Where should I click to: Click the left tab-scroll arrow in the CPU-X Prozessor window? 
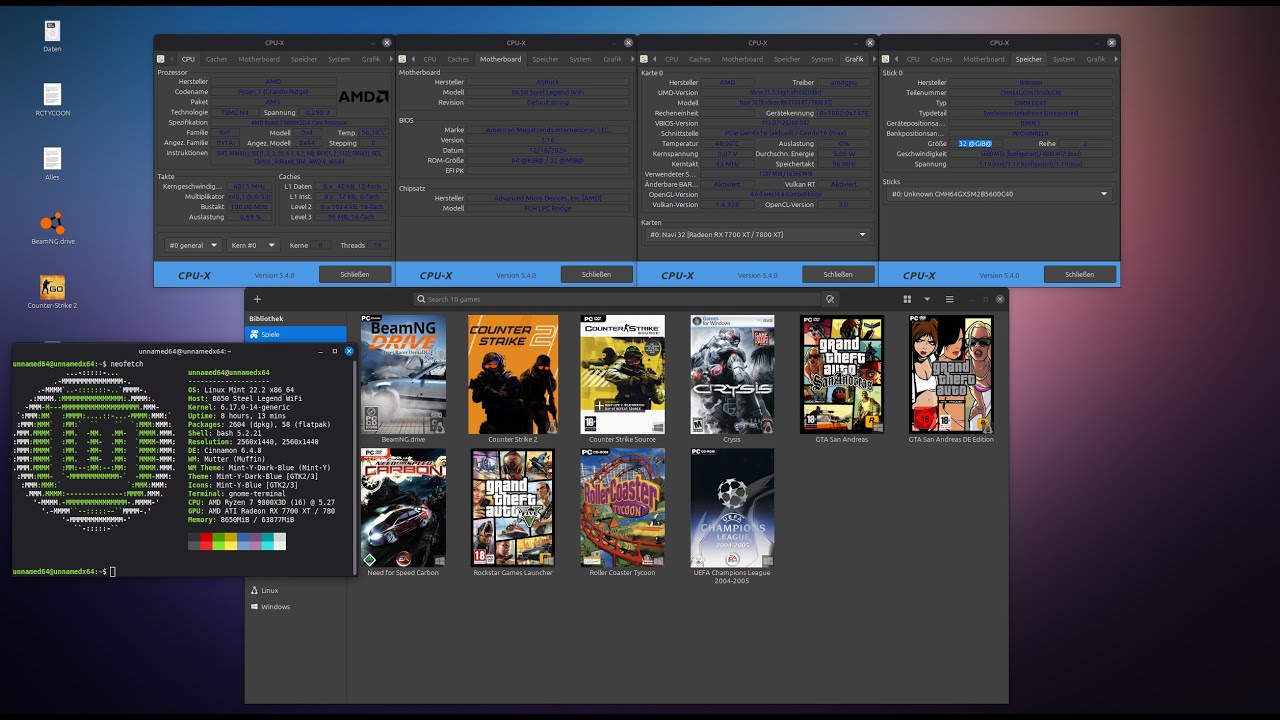(171, 59)
